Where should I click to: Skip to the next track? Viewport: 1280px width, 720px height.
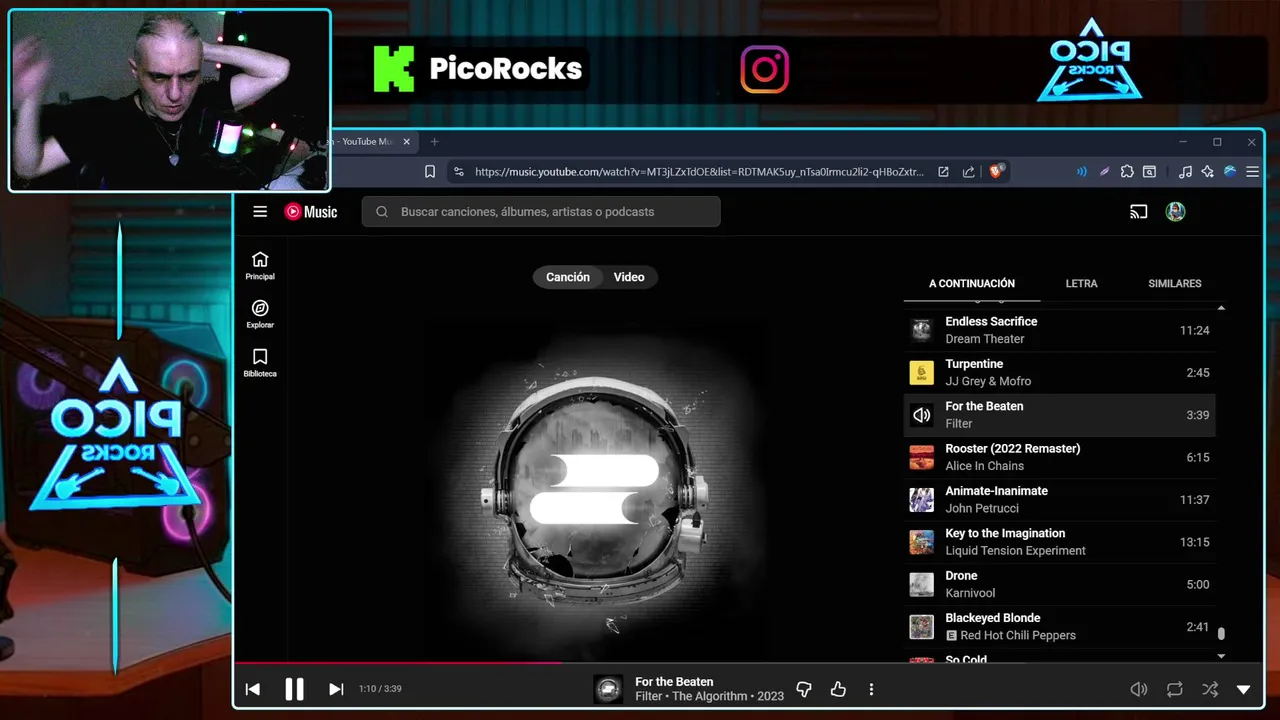[336, 689]
